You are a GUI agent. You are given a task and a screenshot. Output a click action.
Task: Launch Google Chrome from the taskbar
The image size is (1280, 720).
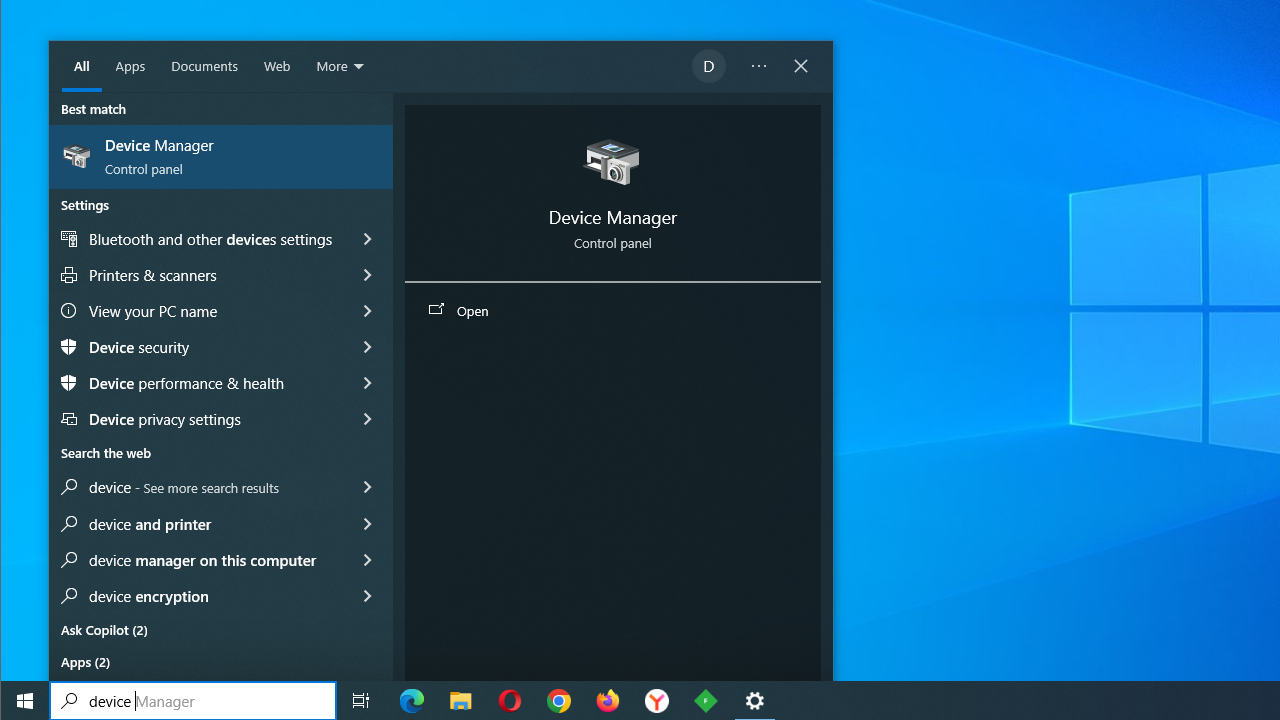pos(559,701)
